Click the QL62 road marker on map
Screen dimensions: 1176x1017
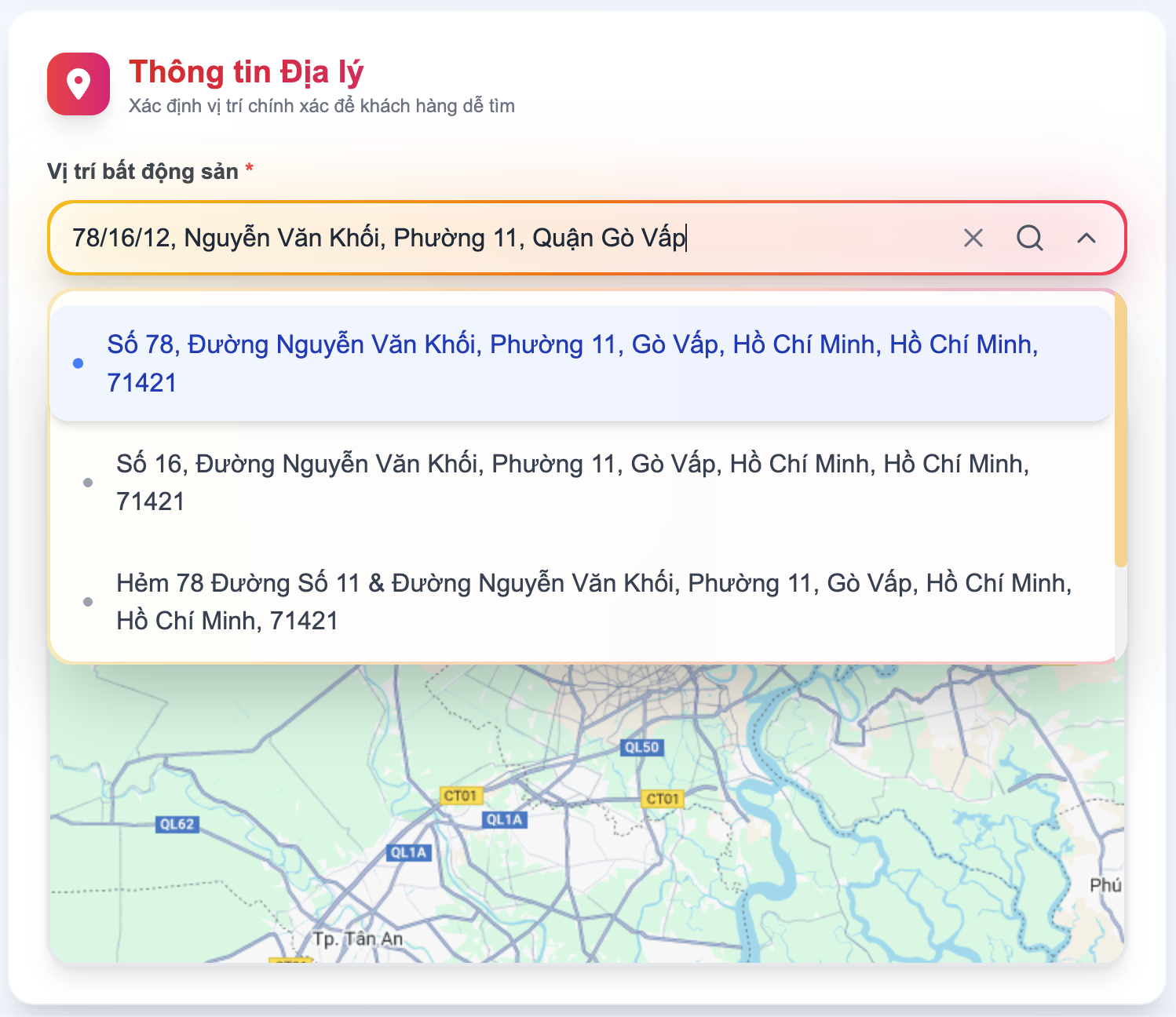pyautogui.click(x=177, y=824)
